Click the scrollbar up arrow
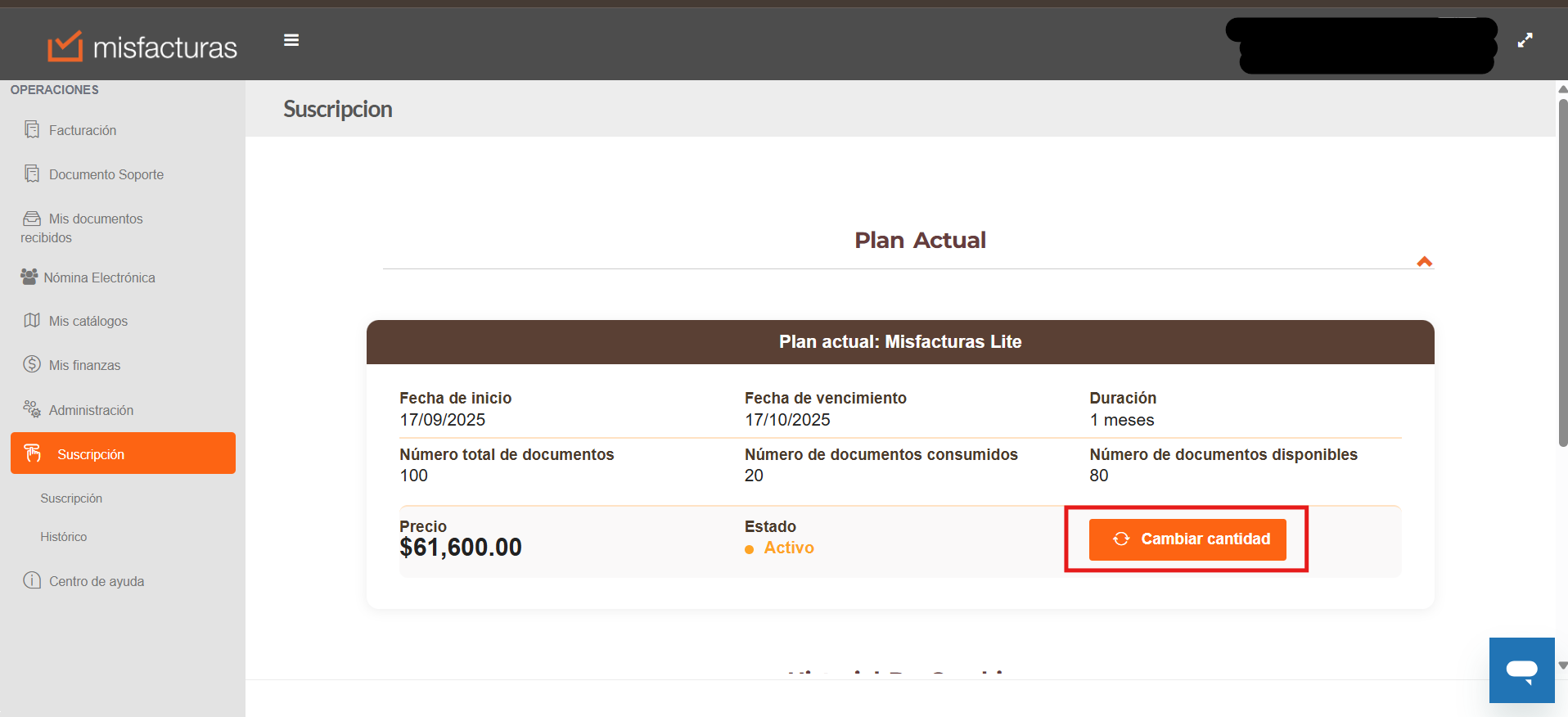1568x717 pixels. [x=1562, y=89]
